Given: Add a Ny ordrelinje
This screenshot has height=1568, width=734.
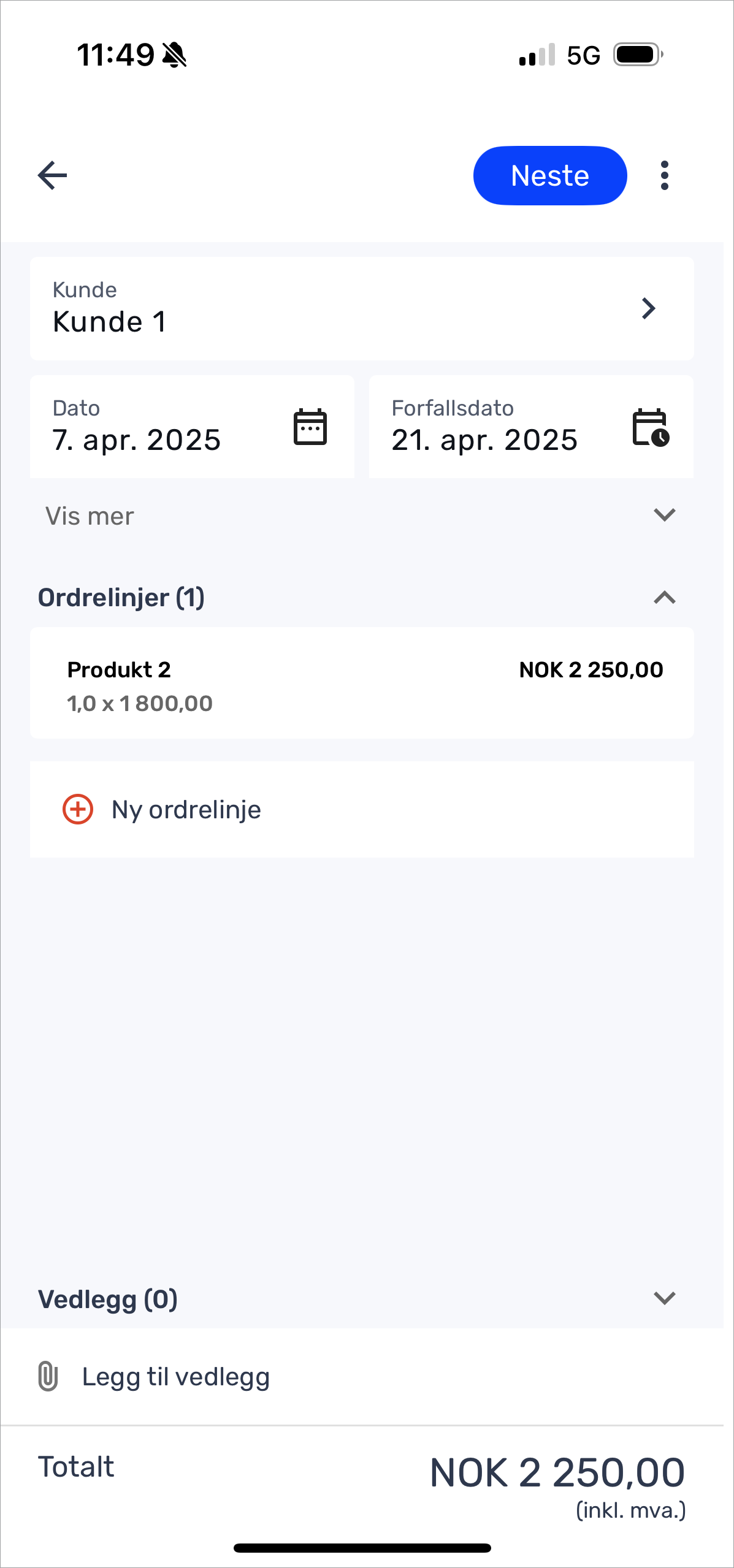Looking at the screenshot, I should [x=362, y=809].
